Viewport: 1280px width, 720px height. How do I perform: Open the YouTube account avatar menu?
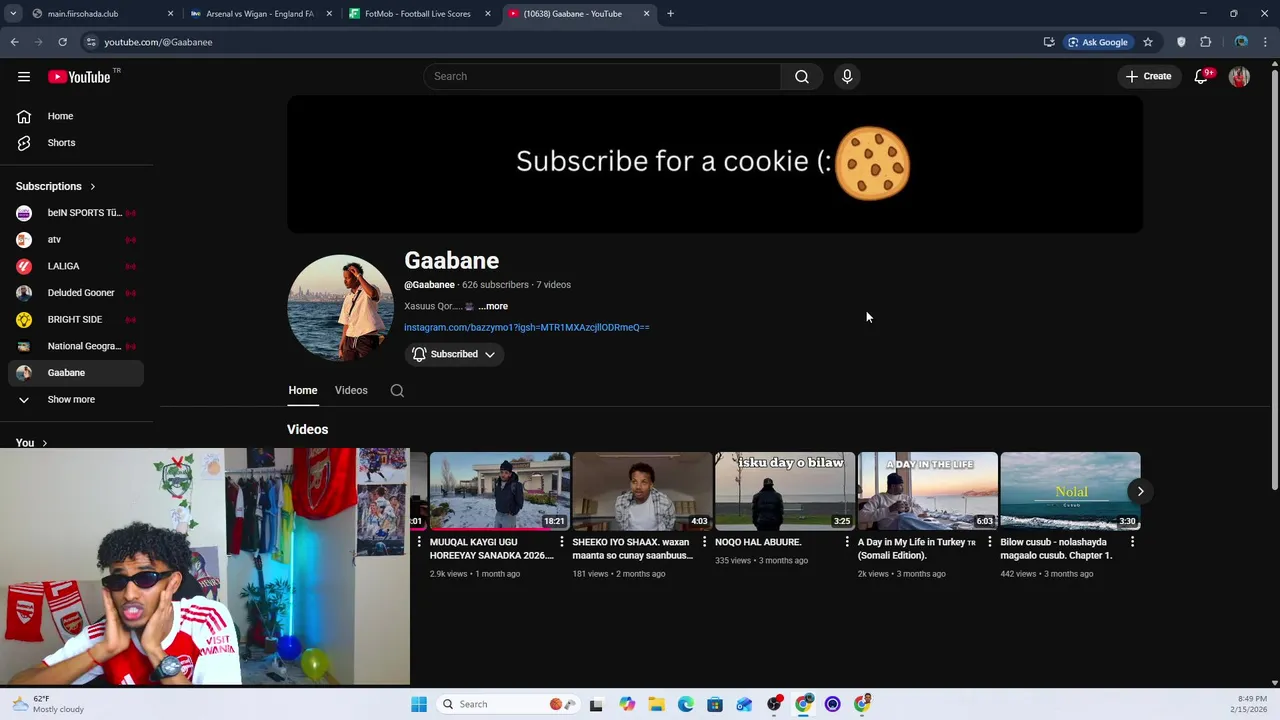[1239, 76]
